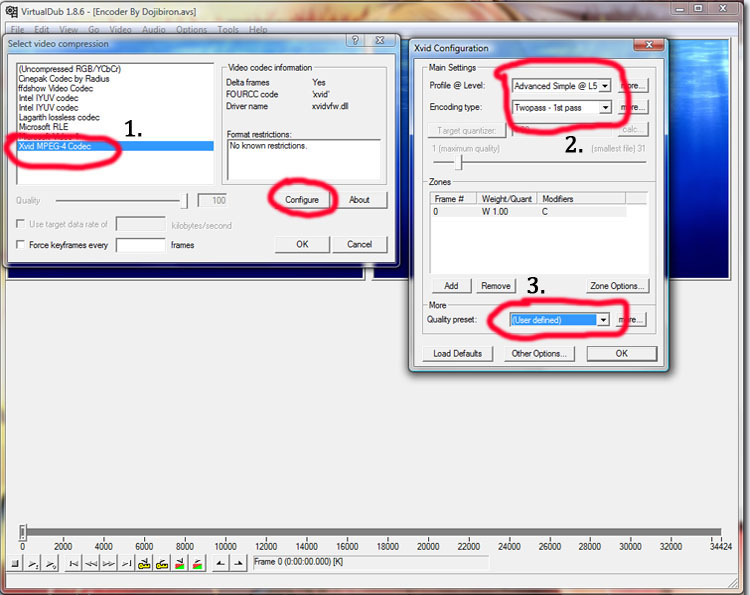Screen dimensions: 750x595
Task: Click the Frame 0 position readout field
Action: [x=371, y=562]
